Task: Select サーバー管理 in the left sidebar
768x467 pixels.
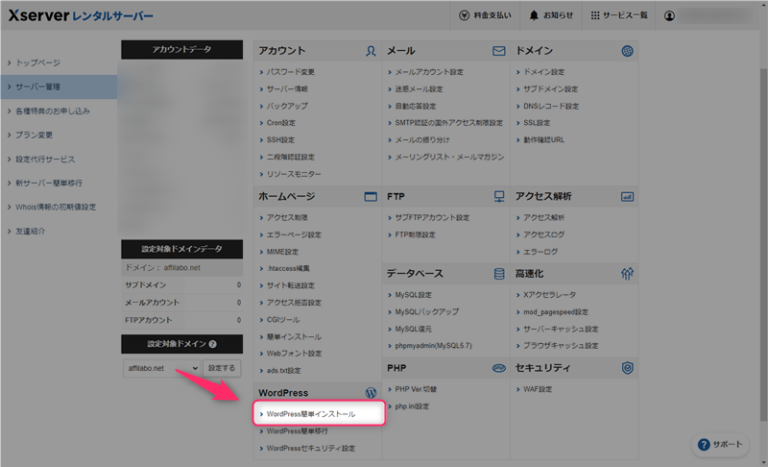Action: pos(42,87)
